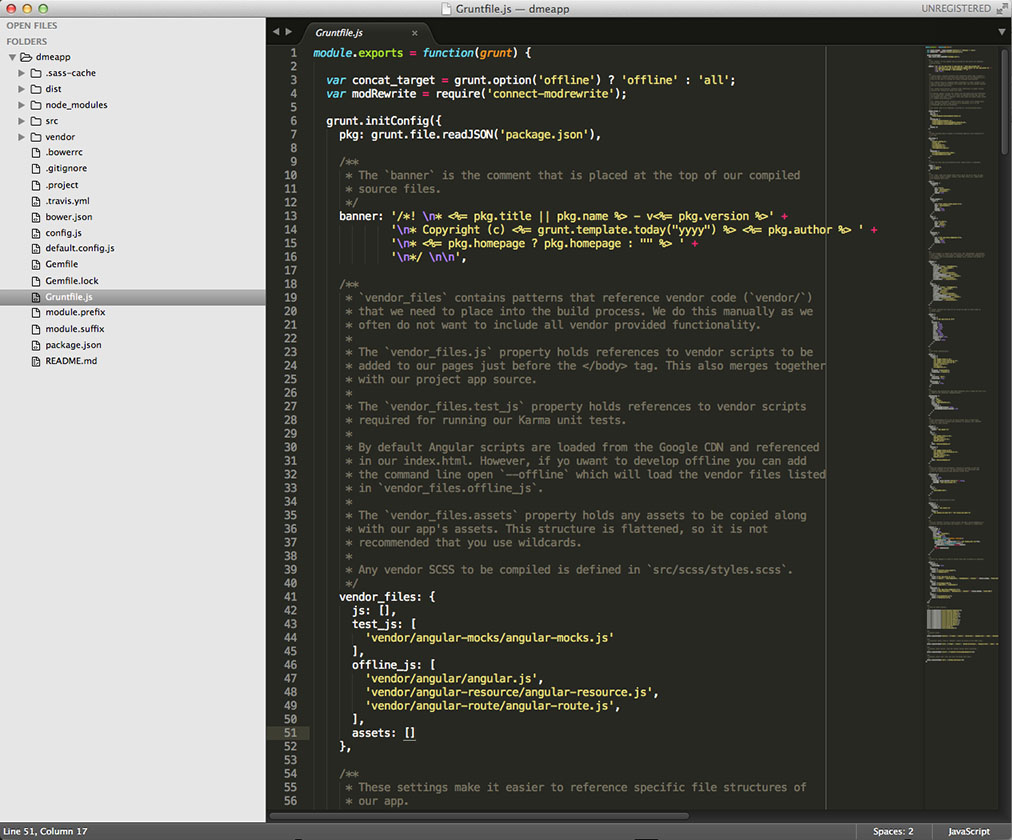Open the tab list dropdown at top right
This screenshot has height=840, width=1012.
(x=1001, y=31)
